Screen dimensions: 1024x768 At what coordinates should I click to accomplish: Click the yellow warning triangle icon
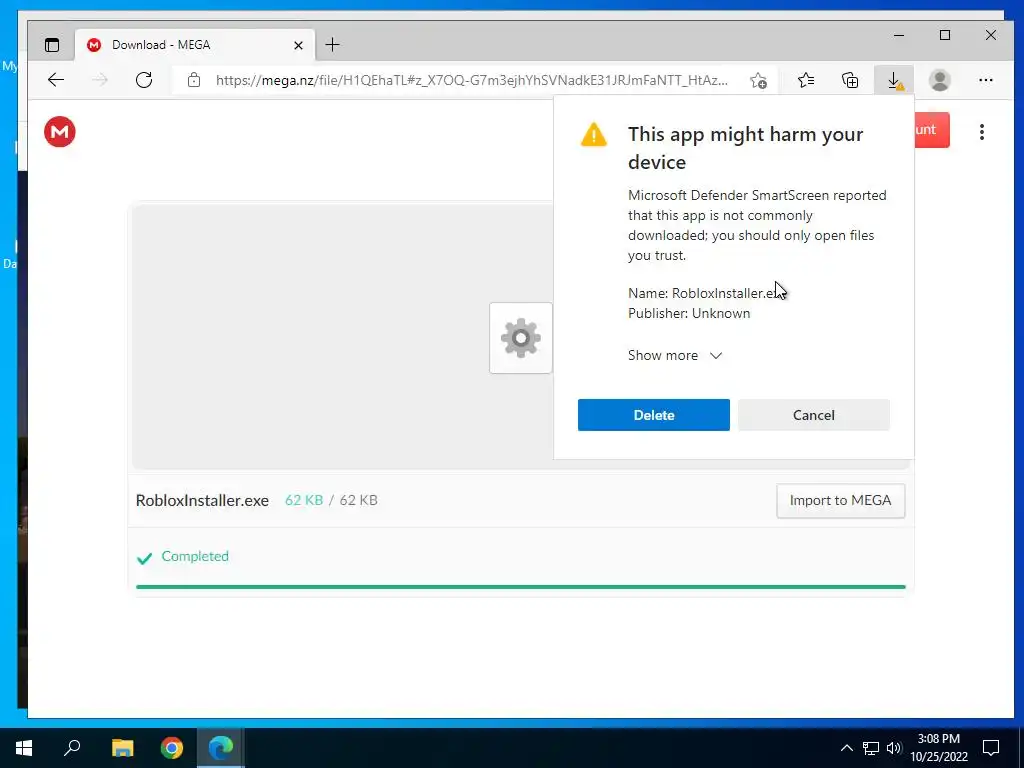pos(594,135)
